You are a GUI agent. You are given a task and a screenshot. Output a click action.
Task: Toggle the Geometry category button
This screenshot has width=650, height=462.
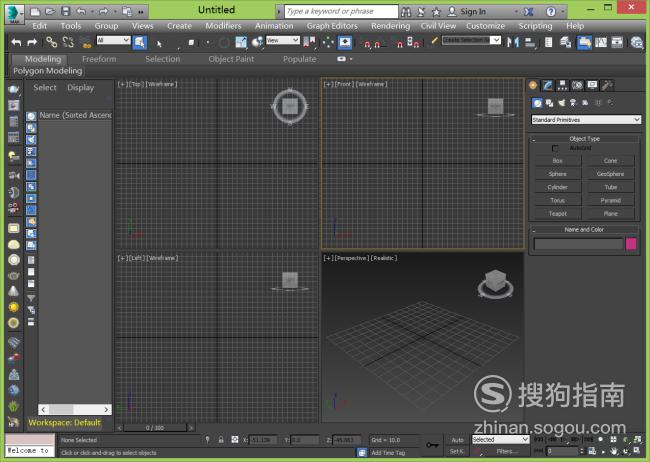pos(537,103)
